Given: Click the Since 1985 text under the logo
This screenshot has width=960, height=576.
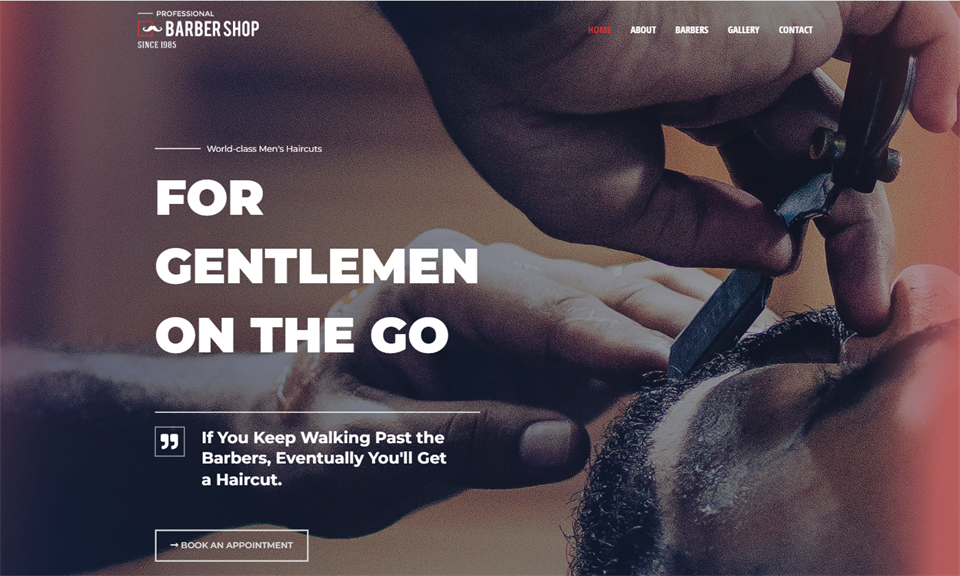Looking at the screenshot, I should [157, 45].
